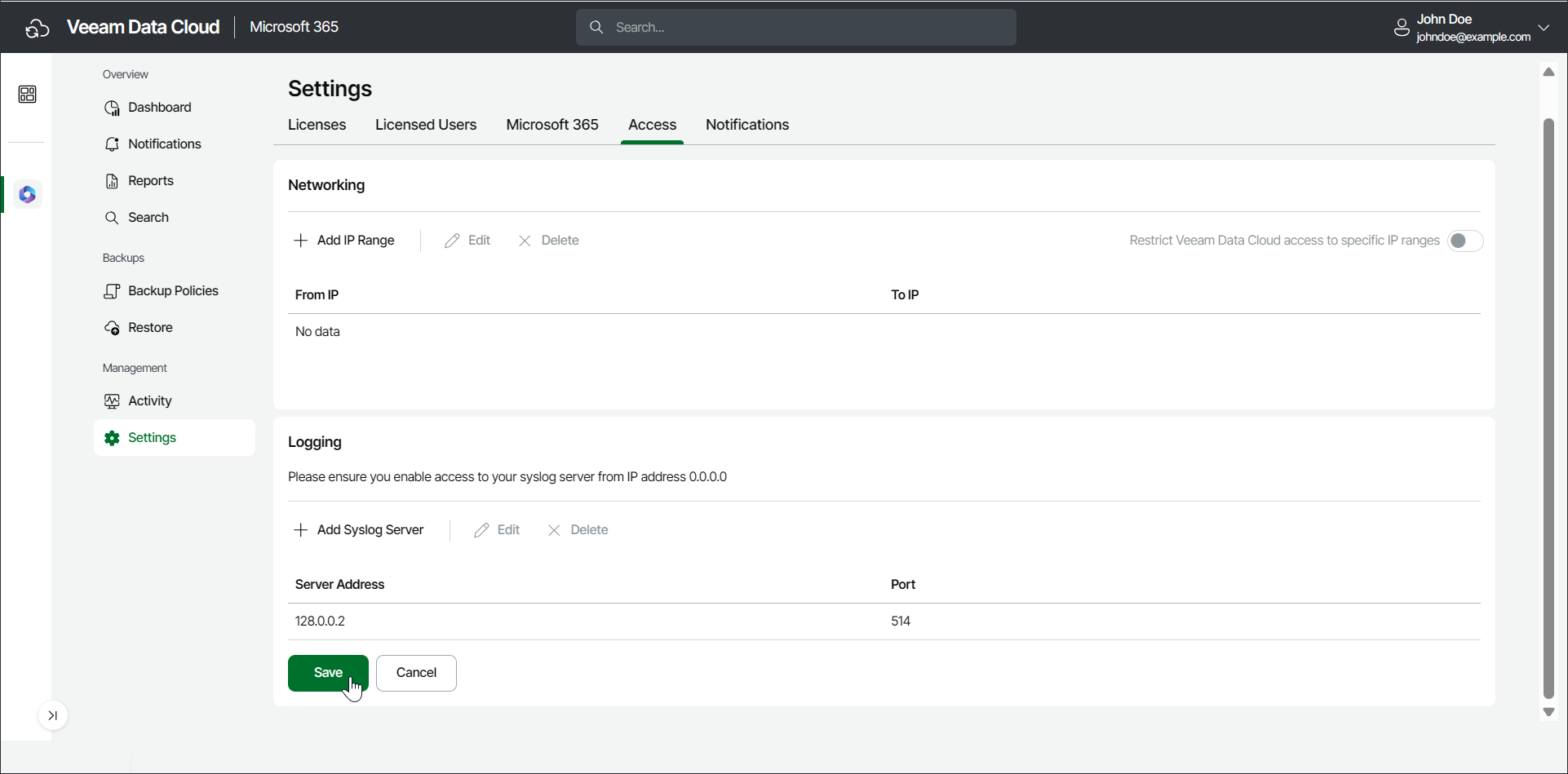The height and width of the screenshot is (774, 1568).
Task: Save the logging settings
Action: tap(328, 673)
